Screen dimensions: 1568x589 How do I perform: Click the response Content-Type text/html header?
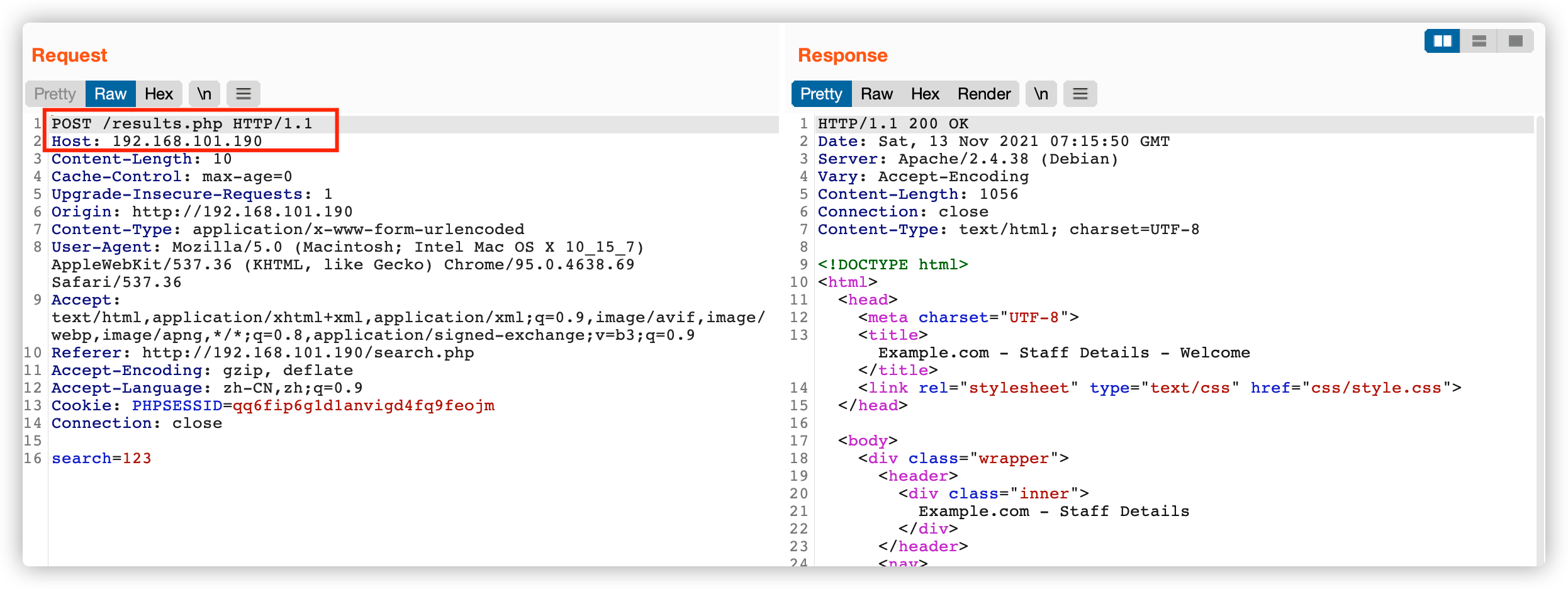[x=1009, y=230]
